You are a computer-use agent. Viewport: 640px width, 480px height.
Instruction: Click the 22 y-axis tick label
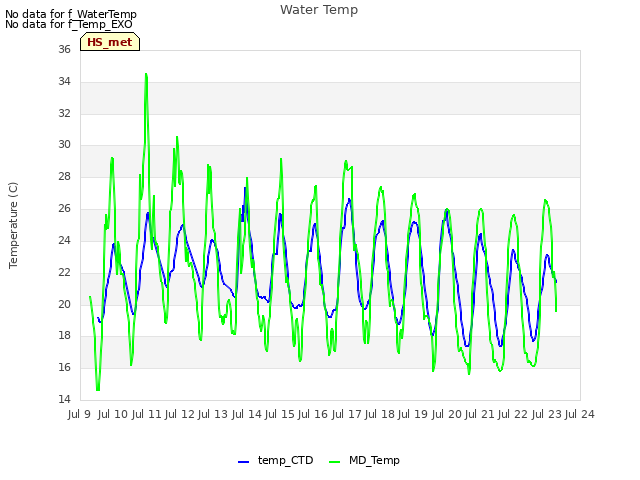(x=64, y=272)
